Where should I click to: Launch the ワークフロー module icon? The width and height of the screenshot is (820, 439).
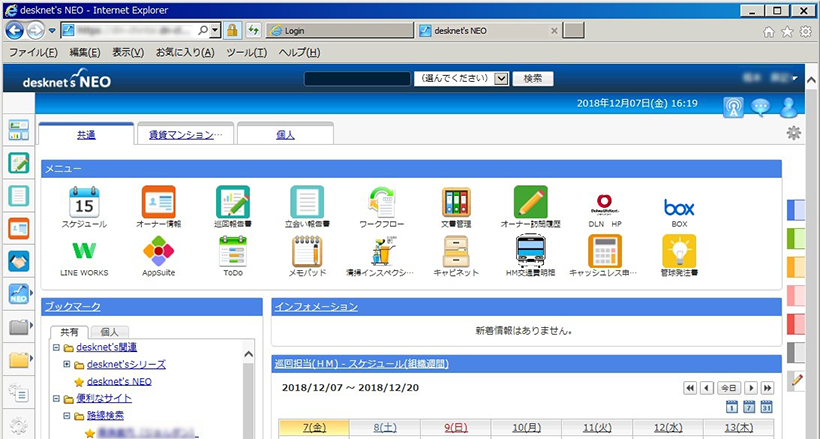click(x=382, y=202)
